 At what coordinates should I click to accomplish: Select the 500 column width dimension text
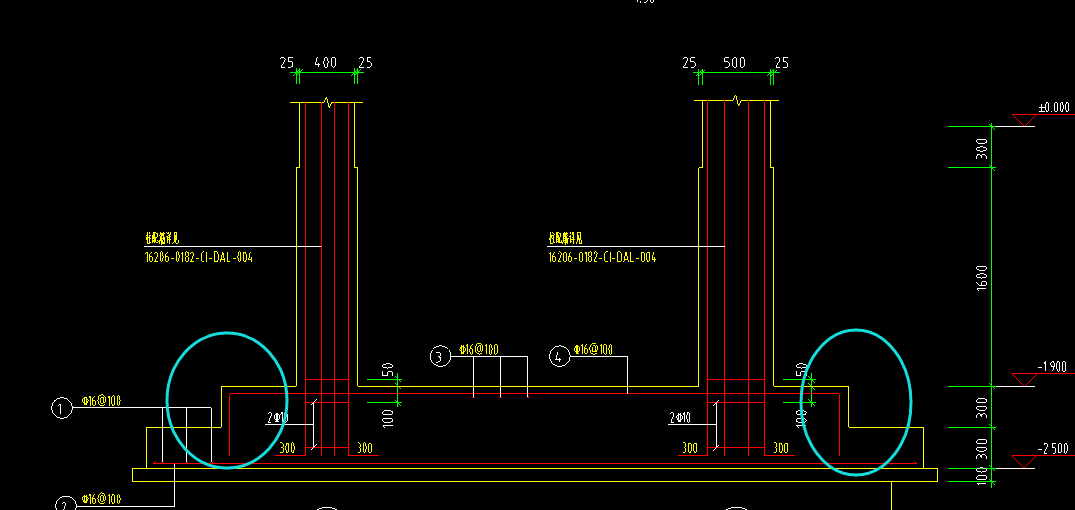point(734,63)
